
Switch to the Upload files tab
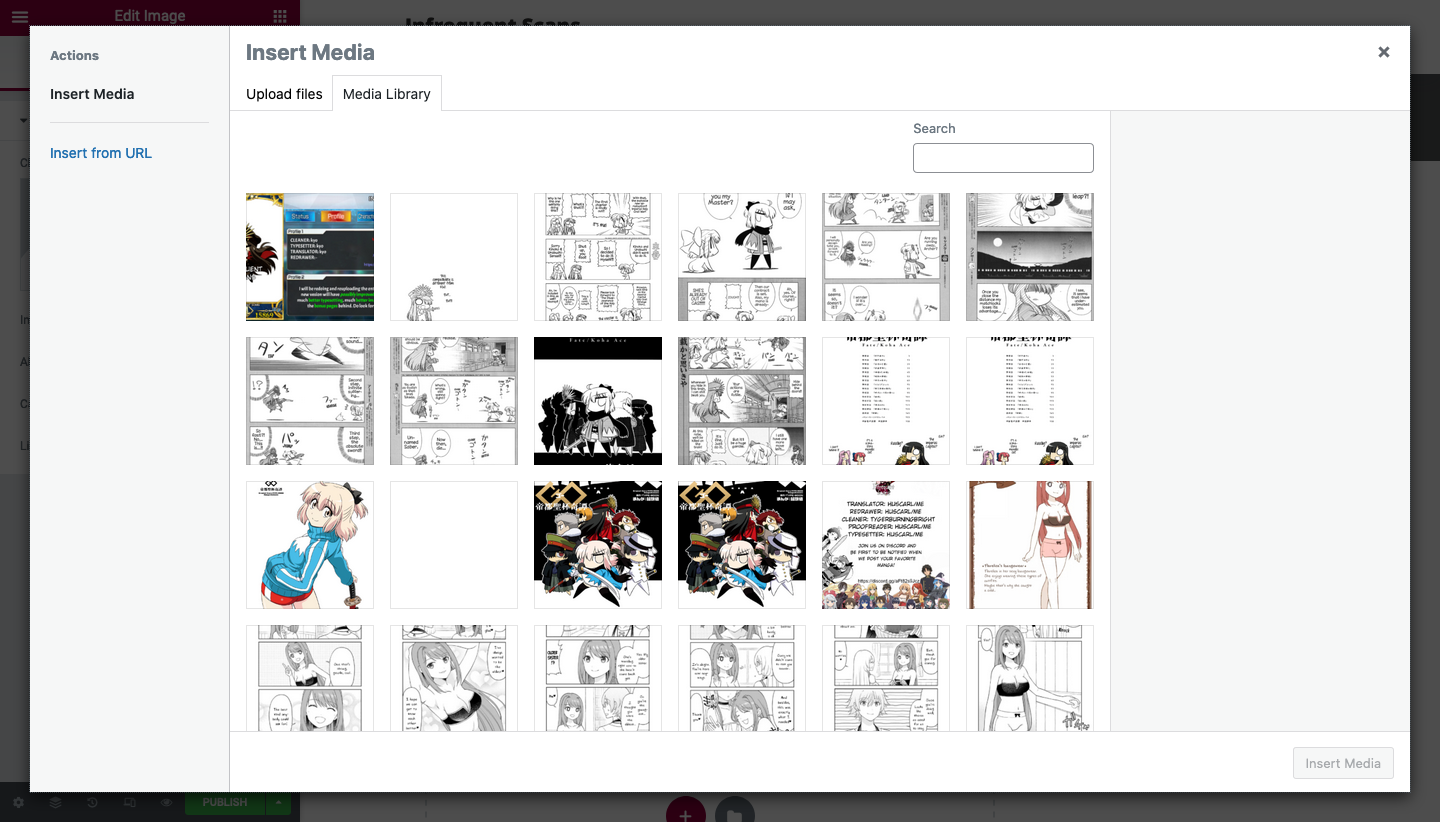(284, 94)
